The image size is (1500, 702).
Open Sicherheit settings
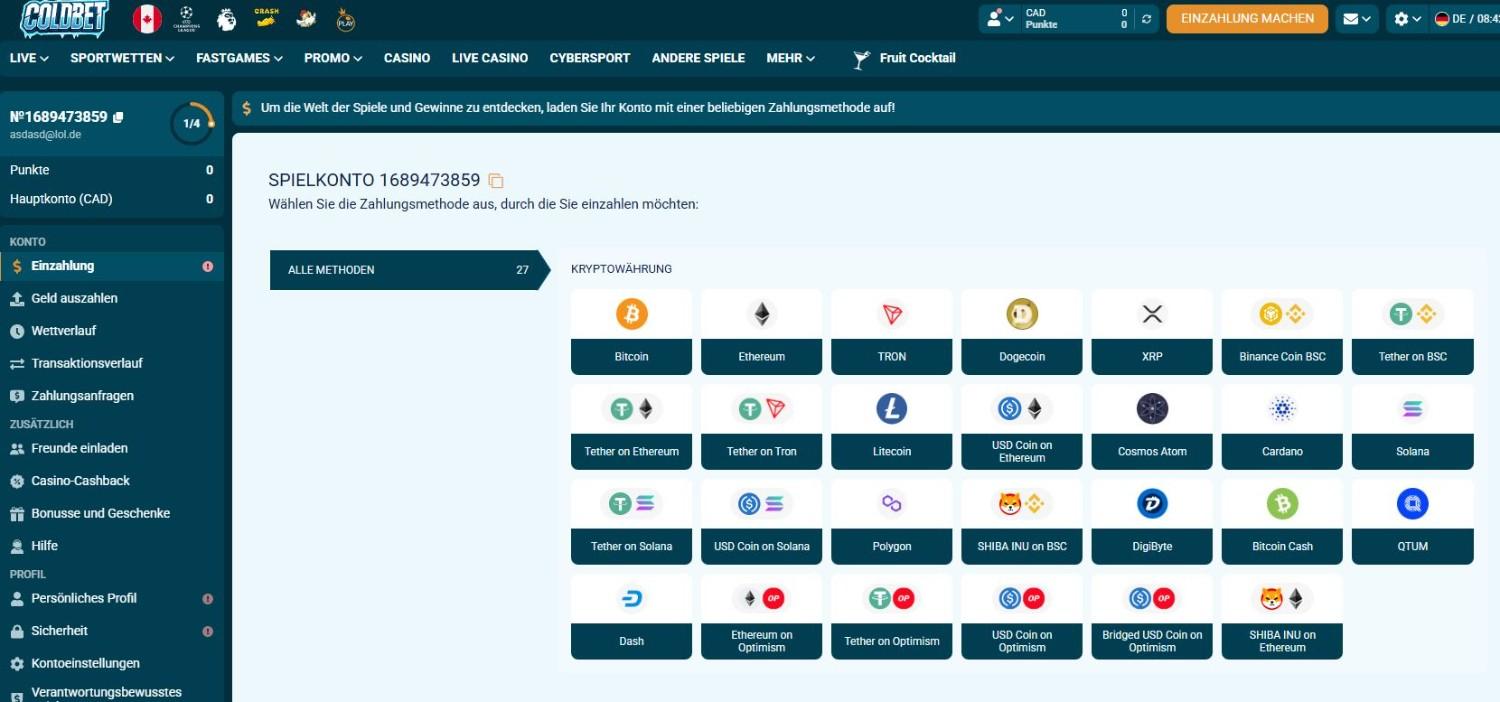(112, 631)
